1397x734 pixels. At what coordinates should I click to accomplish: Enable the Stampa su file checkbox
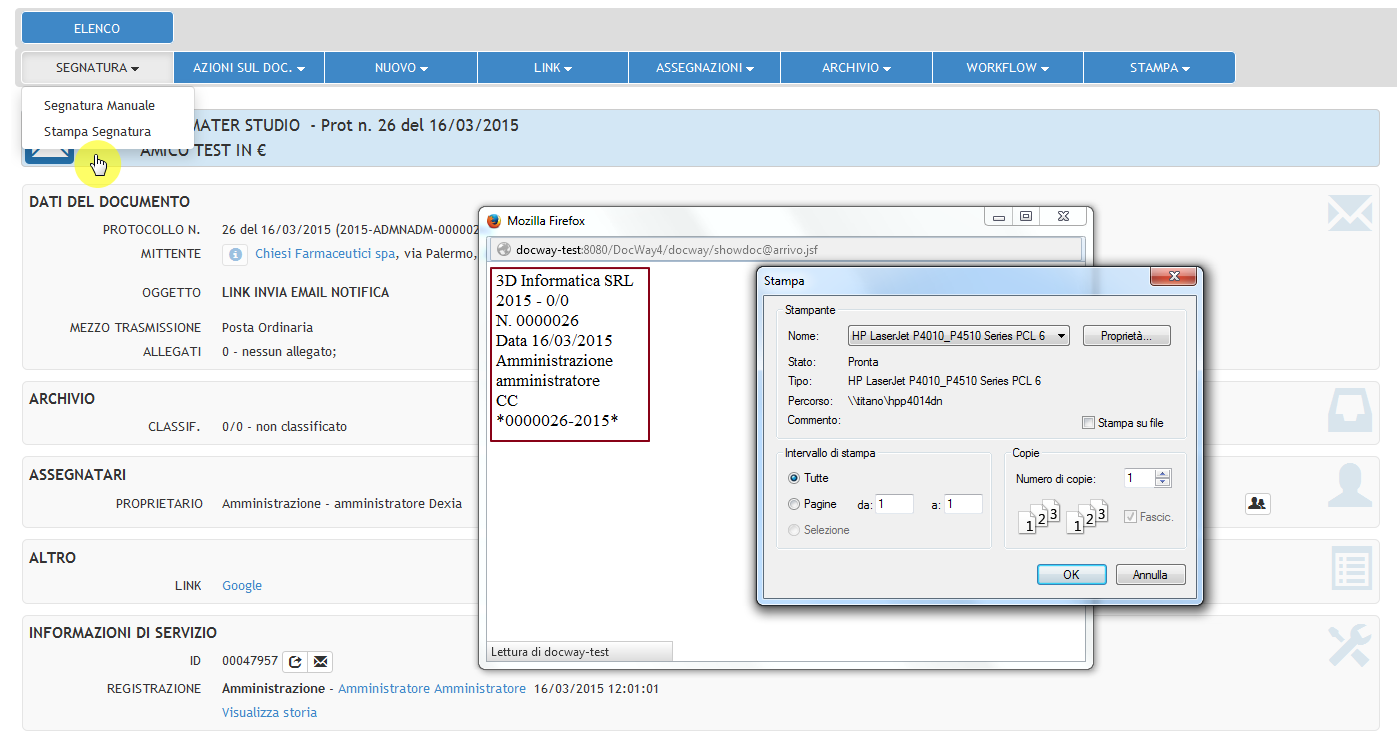tap(1089, 423)
